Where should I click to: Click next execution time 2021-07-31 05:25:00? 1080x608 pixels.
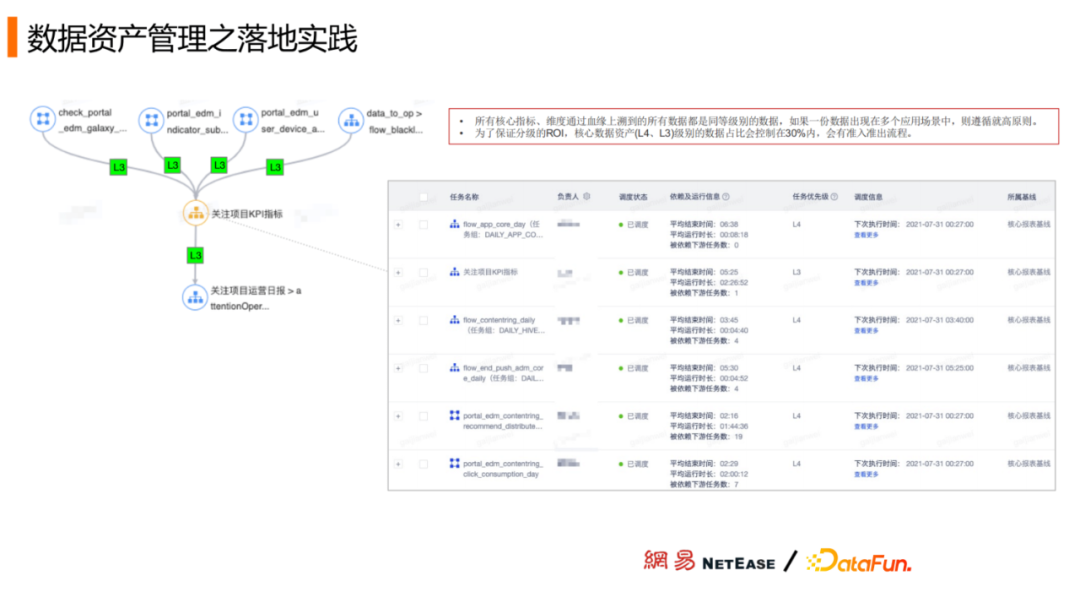[939, 368]
